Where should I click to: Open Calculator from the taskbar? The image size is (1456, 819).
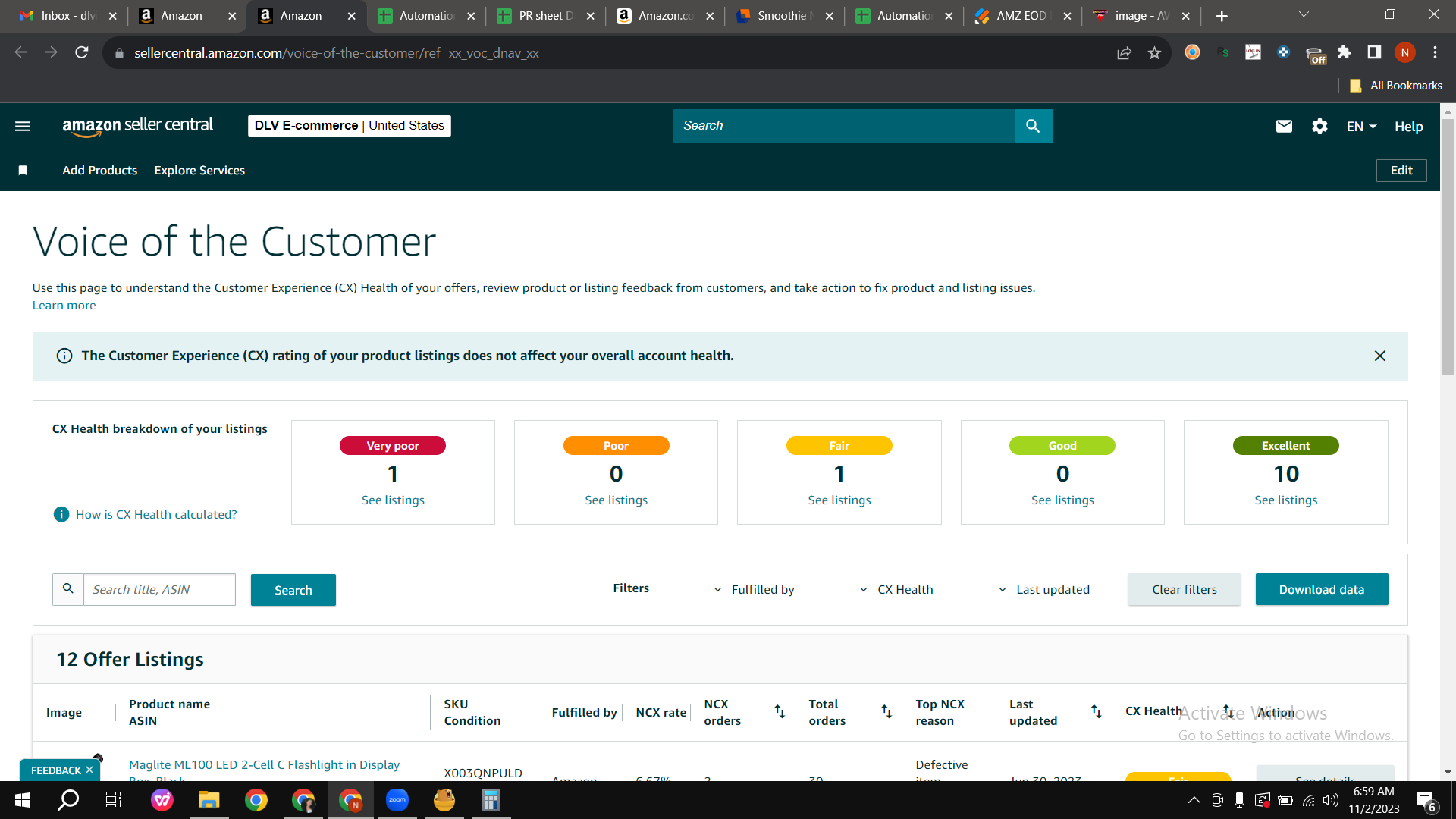click(x=491, y=800)
